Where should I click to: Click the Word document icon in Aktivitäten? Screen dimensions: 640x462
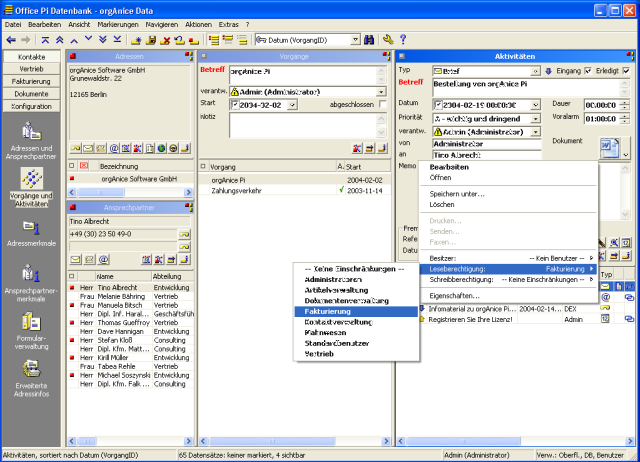609,148
